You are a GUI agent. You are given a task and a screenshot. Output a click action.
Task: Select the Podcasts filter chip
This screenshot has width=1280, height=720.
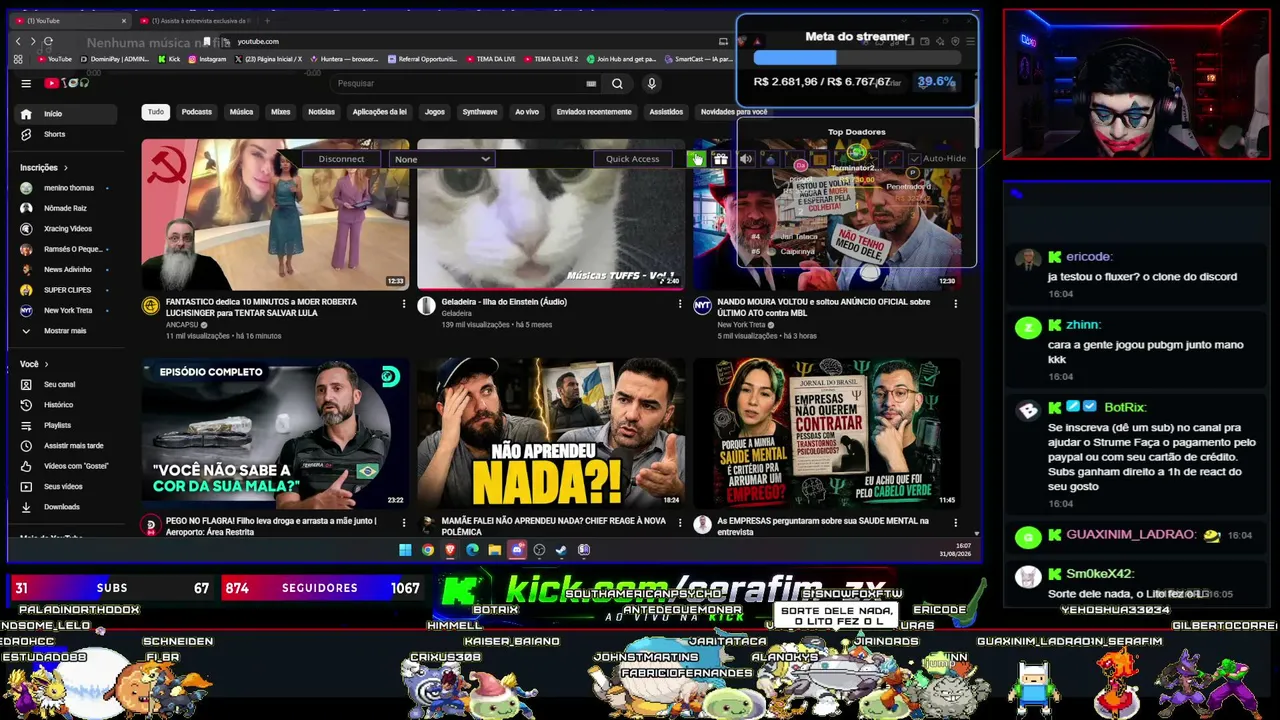[x=197, y=112]
